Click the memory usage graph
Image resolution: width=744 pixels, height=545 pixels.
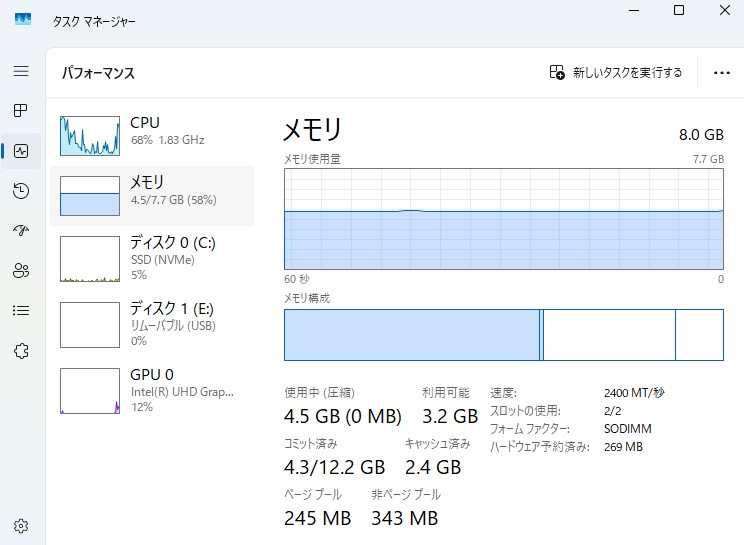click(504, 218)
